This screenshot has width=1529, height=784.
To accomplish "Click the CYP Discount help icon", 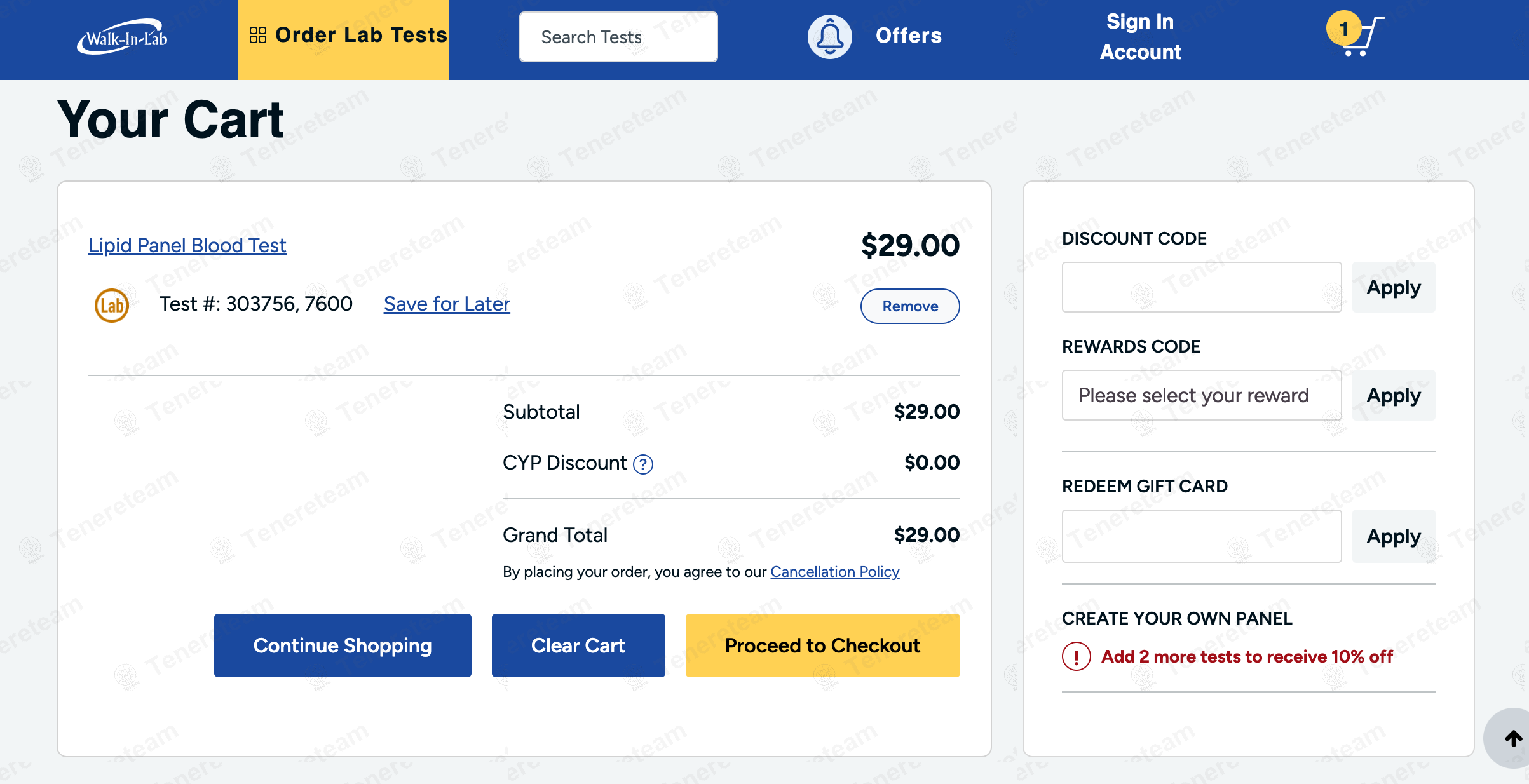I will tap(643, 464).
